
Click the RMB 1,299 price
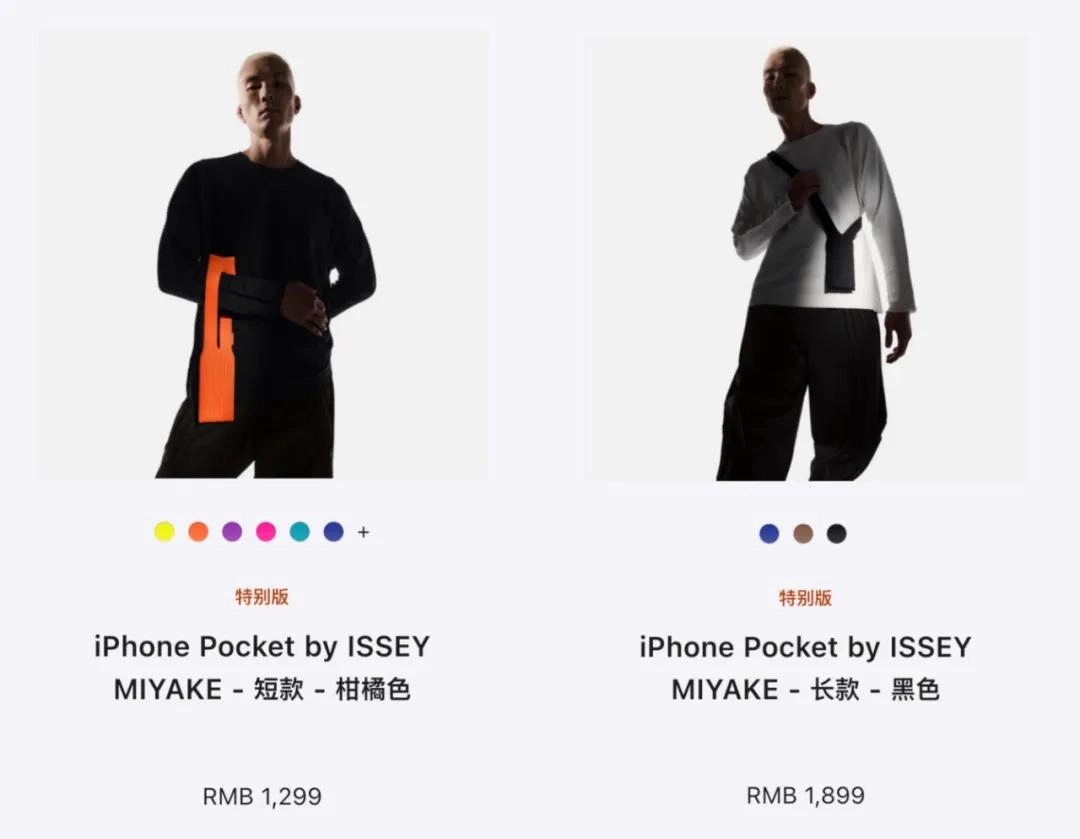[262, 796]
